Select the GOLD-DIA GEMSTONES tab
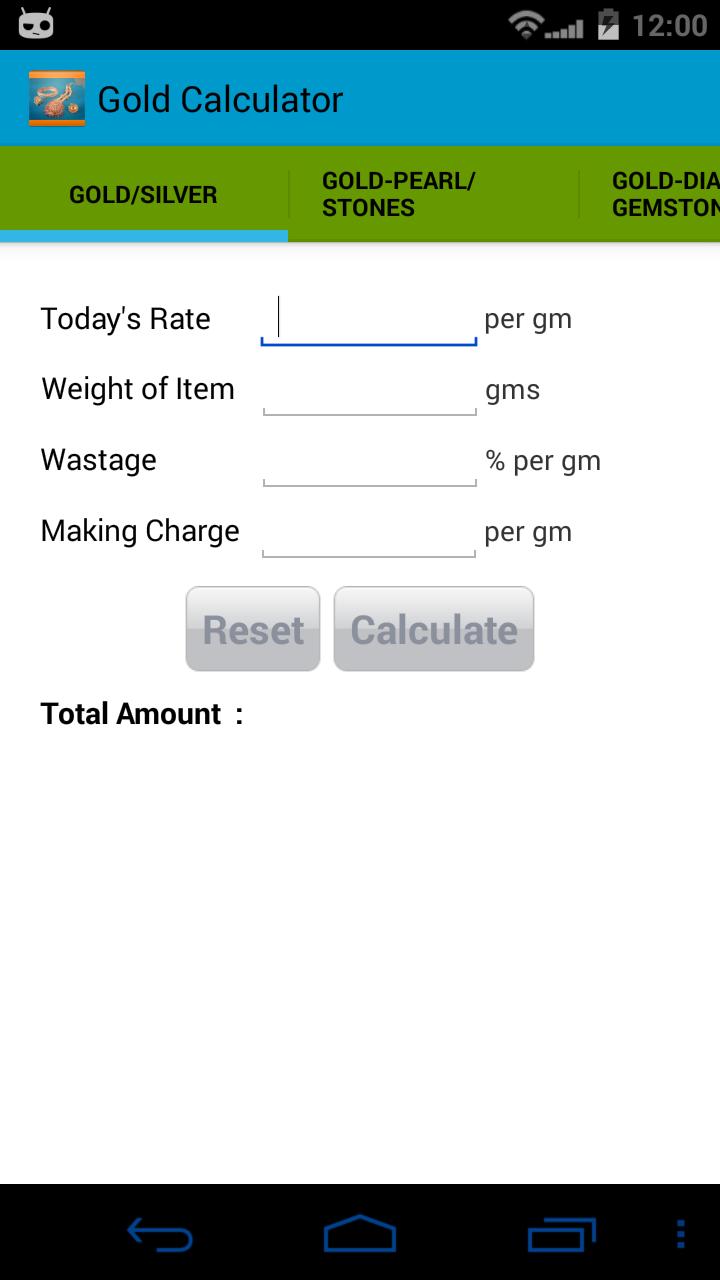 pyautogui.click(x=664, y=194)
